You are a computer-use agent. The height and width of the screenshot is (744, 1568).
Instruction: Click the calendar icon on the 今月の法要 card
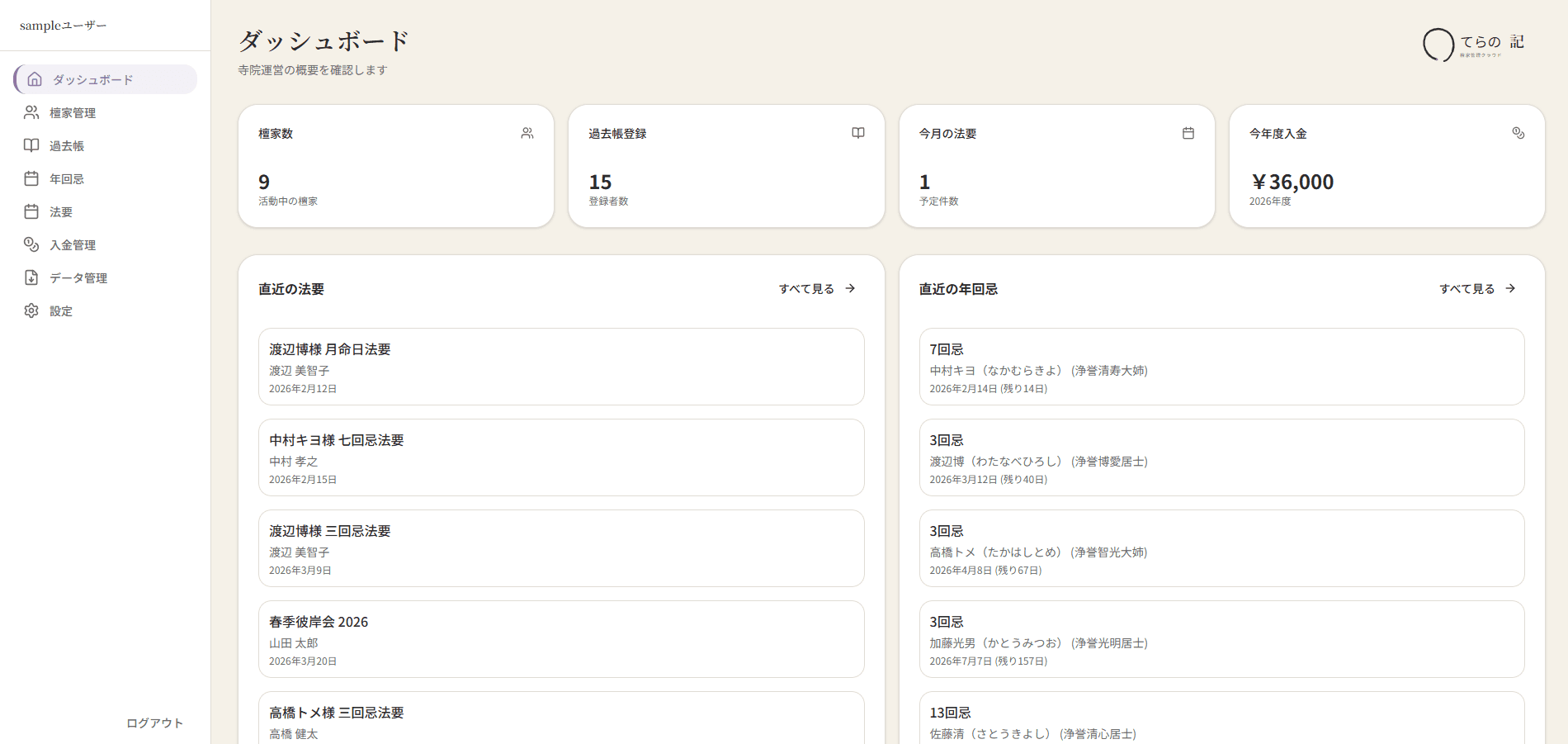click(x=1188, y=132)
